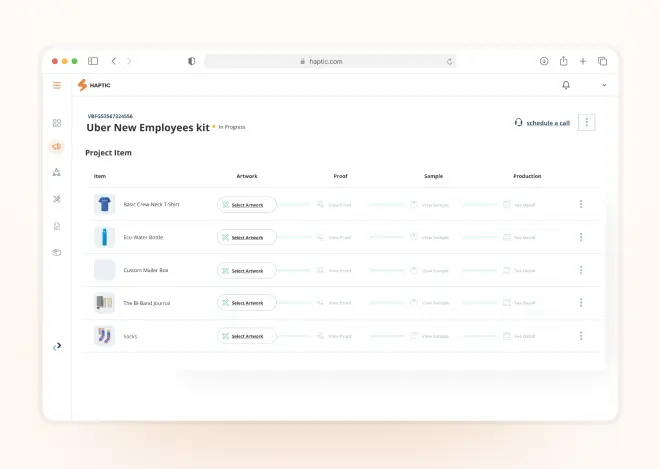This screenshot has height=469, width=660.
Task: Open the shapes sidebar icon
Action: pos(56,172)
